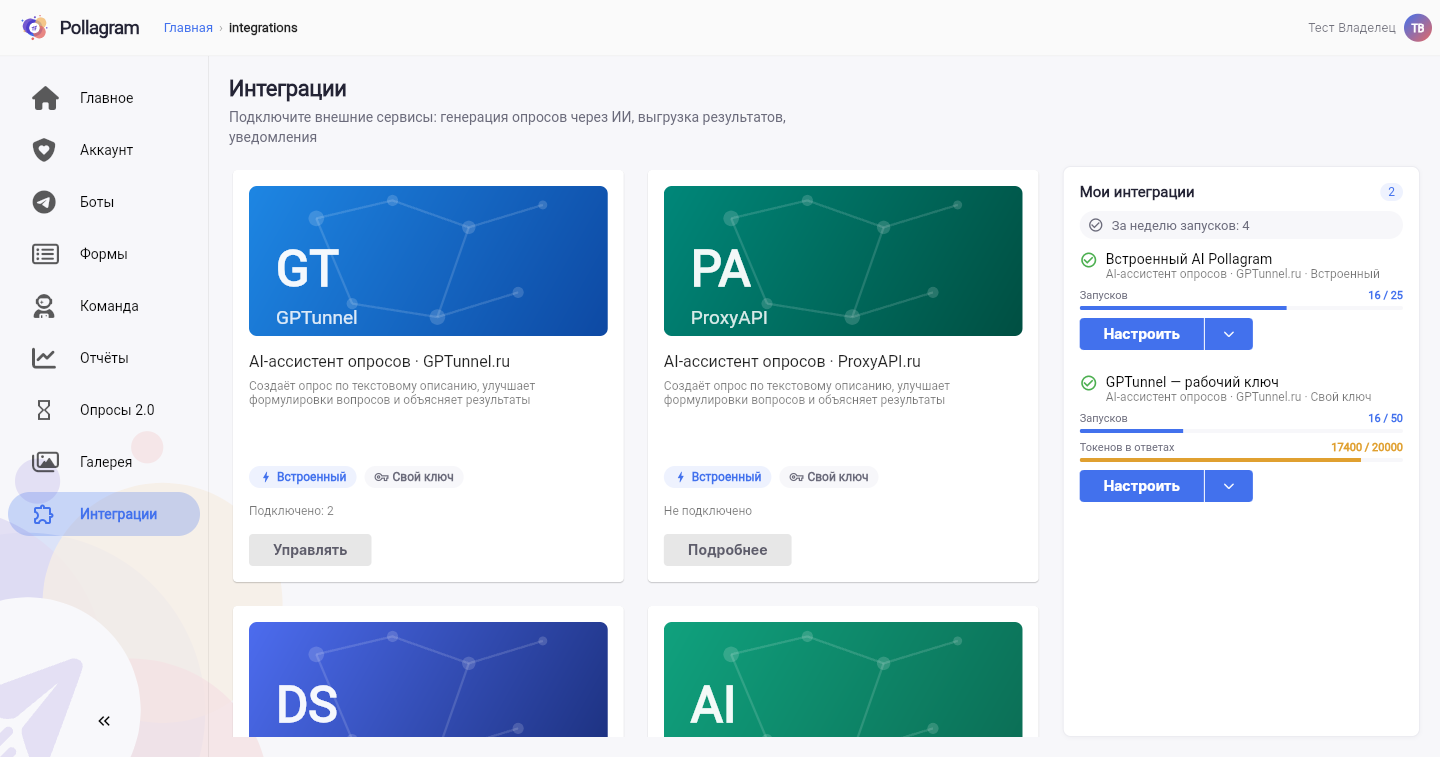Go to Главное in the sidebar
The height and width of the screenshot is (757, 1440).
pos(104,98)
